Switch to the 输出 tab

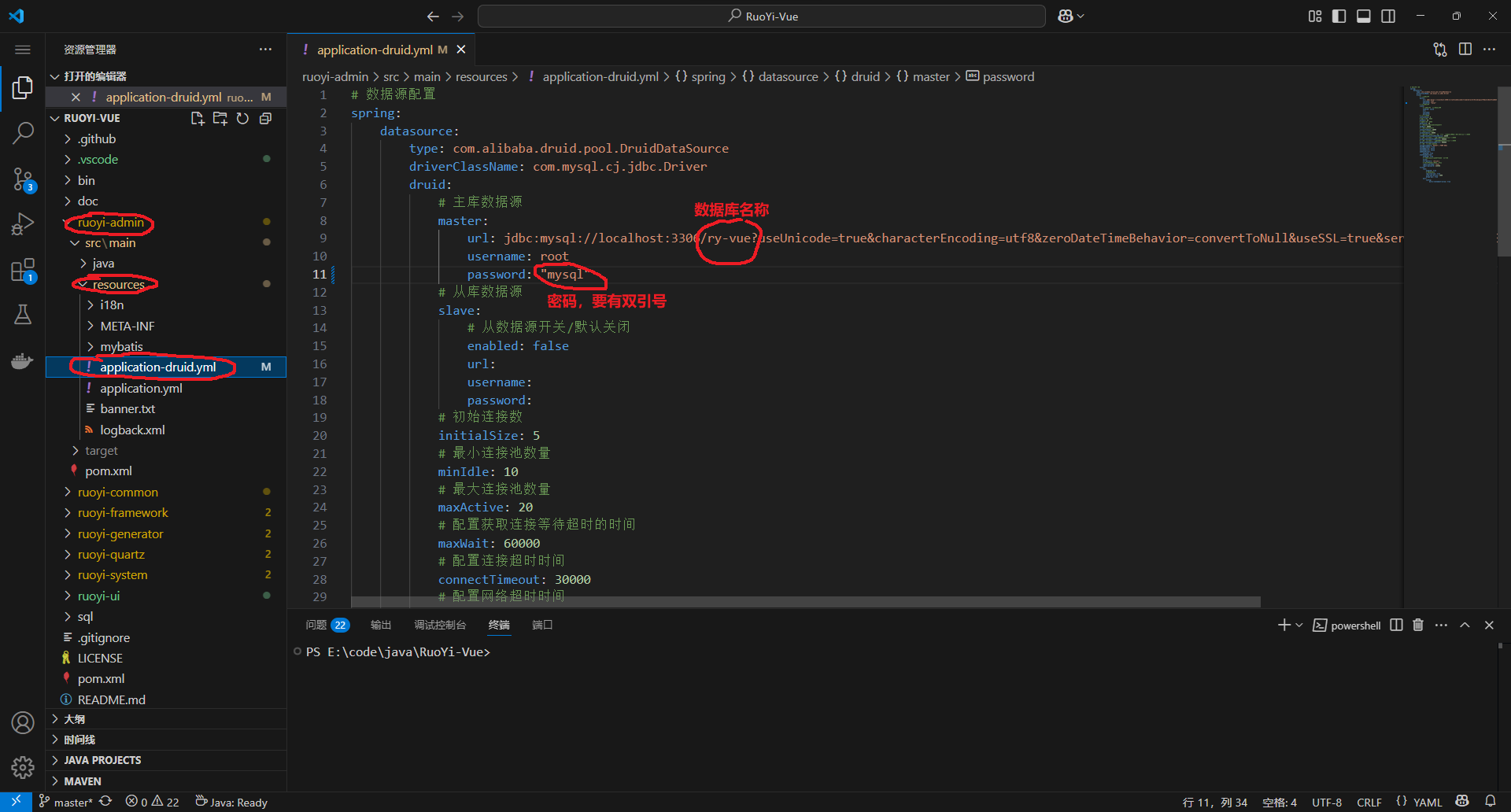(381, 625)
